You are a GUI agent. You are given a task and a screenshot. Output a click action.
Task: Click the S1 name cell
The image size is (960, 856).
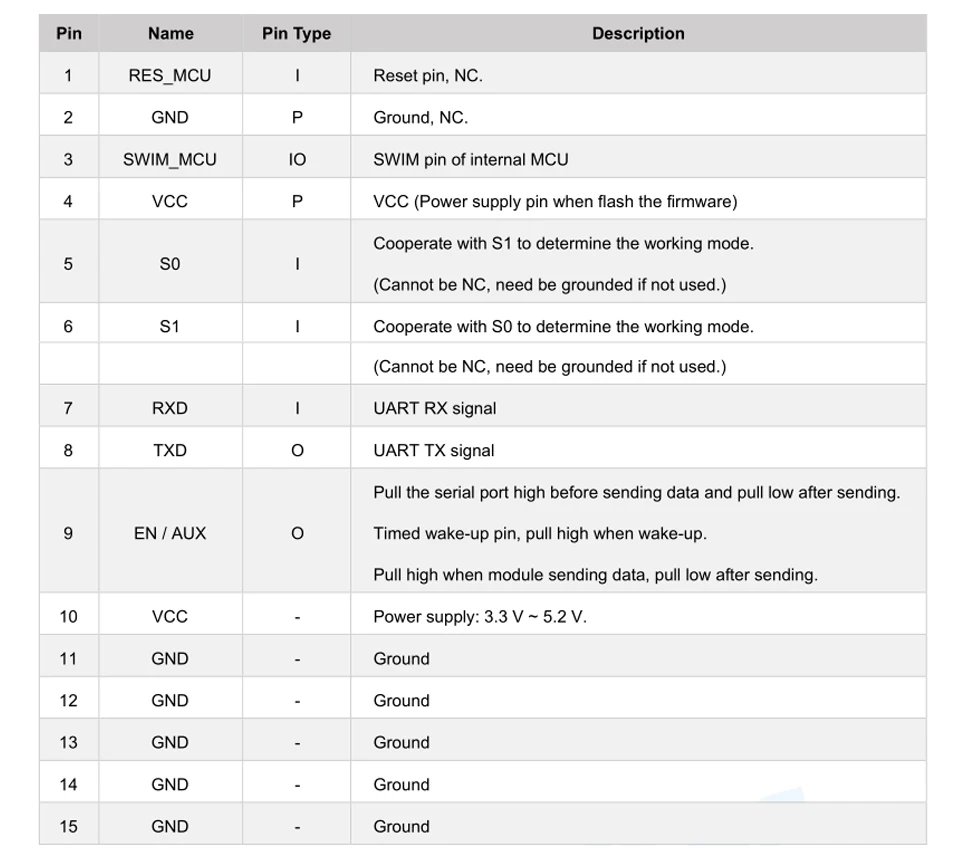[170, 326]
